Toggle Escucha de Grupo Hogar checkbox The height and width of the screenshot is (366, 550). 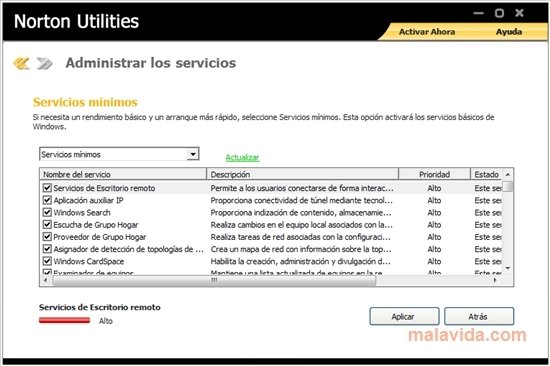tap(47, 225)
